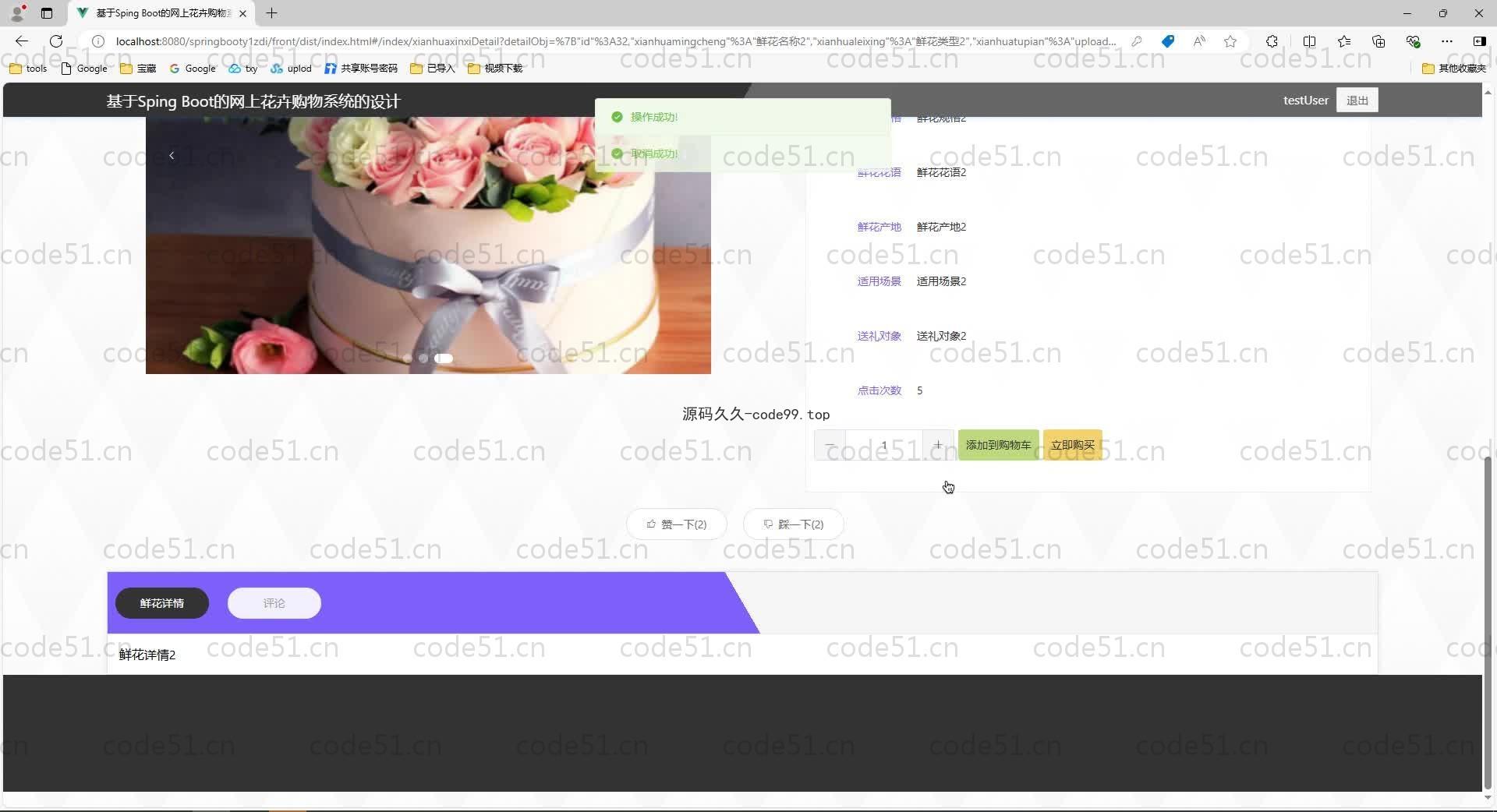This screenshot has width=1497, height=812.
Task: Open the txy bookmark
Action: point(243,69)
